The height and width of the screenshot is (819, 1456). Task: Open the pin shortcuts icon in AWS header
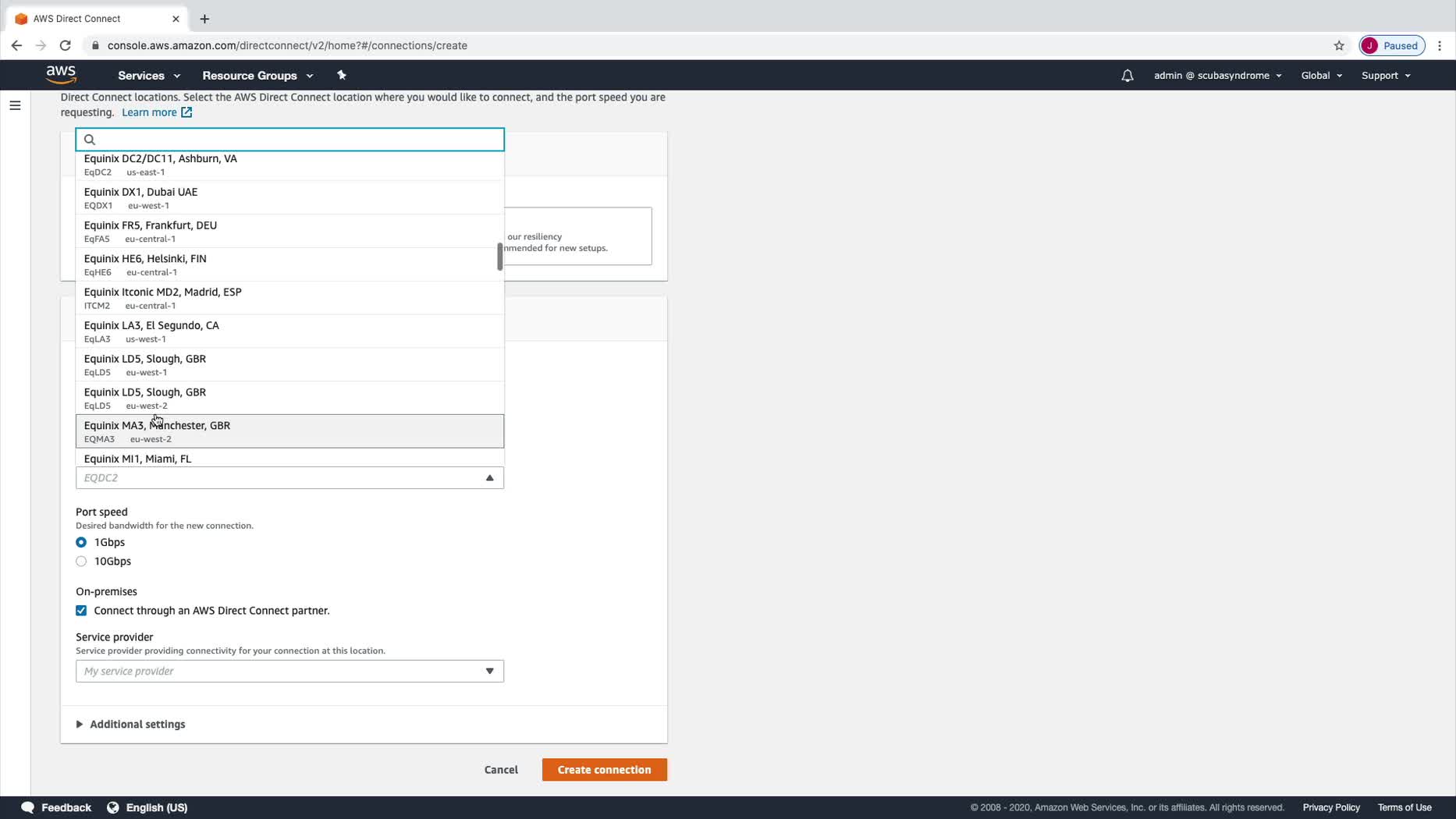341,76
